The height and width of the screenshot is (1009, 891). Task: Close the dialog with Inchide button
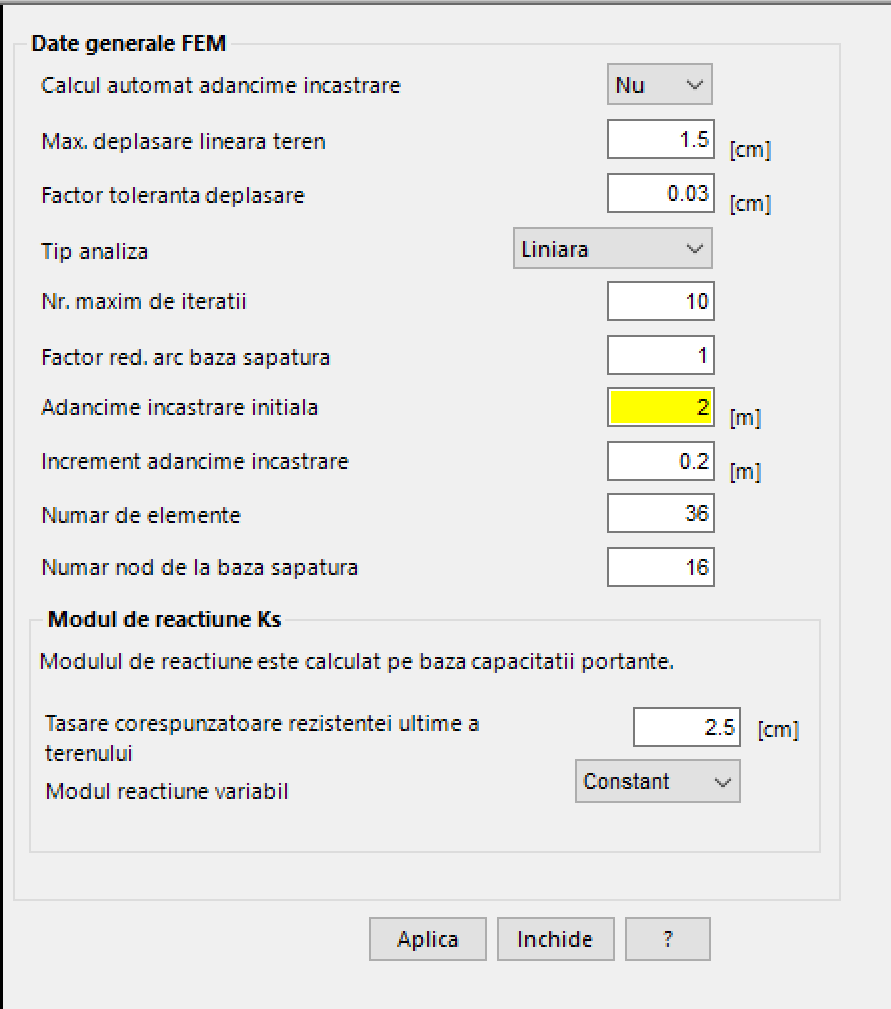(554, 939)
